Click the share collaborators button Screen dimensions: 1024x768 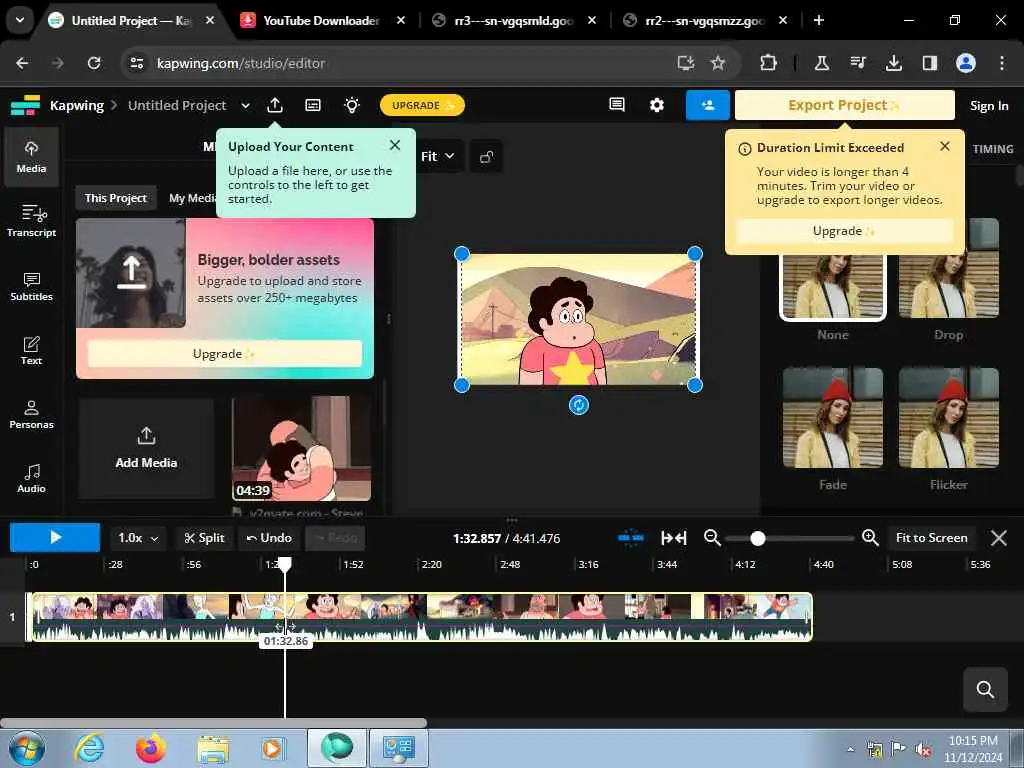click(707, 105)
